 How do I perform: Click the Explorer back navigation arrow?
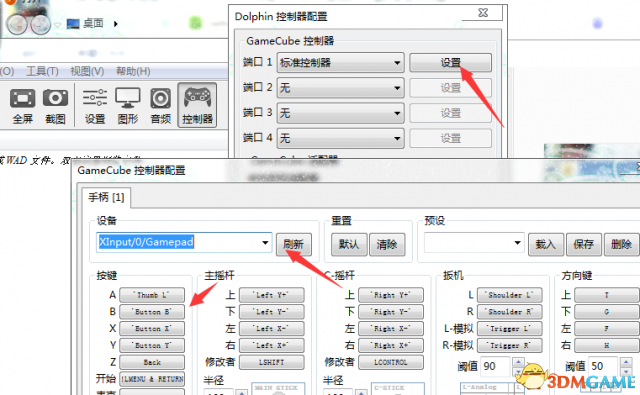[x=17, y=24]
